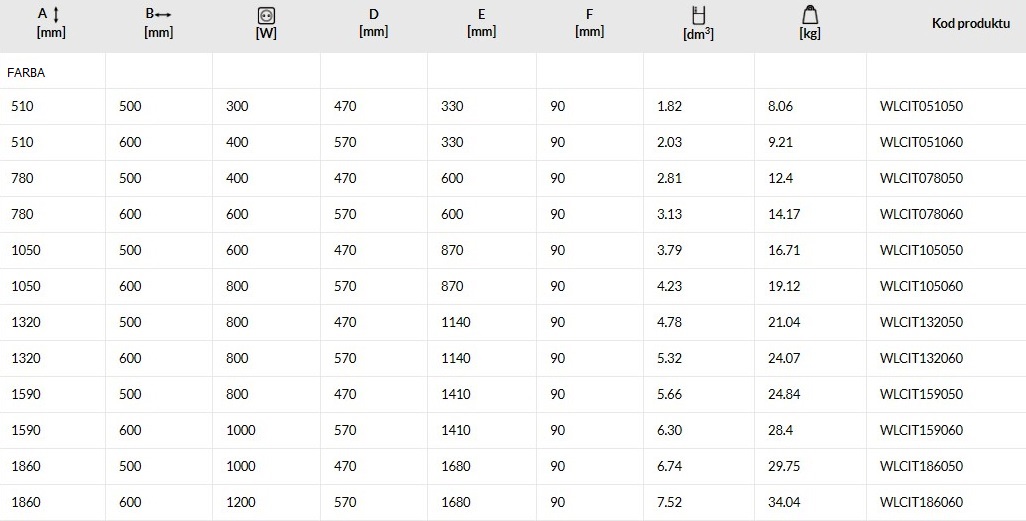Click the volume container icon above dm³
Viewport: 1026px width, 521px height.
[698, 15]
